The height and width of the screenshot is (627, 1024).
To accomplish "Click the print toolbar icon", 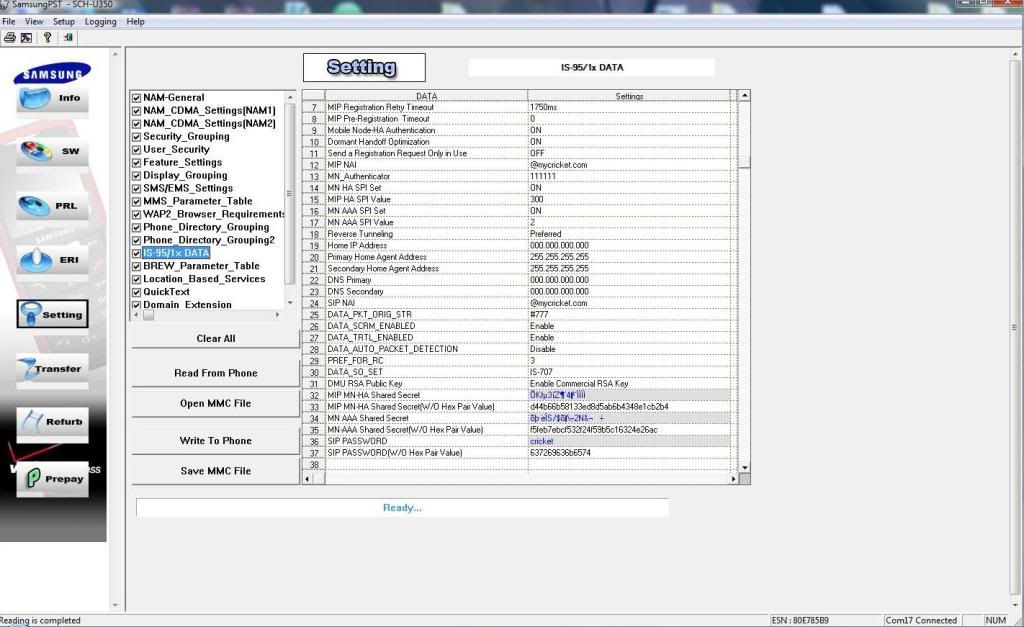I will coord(10,38).
